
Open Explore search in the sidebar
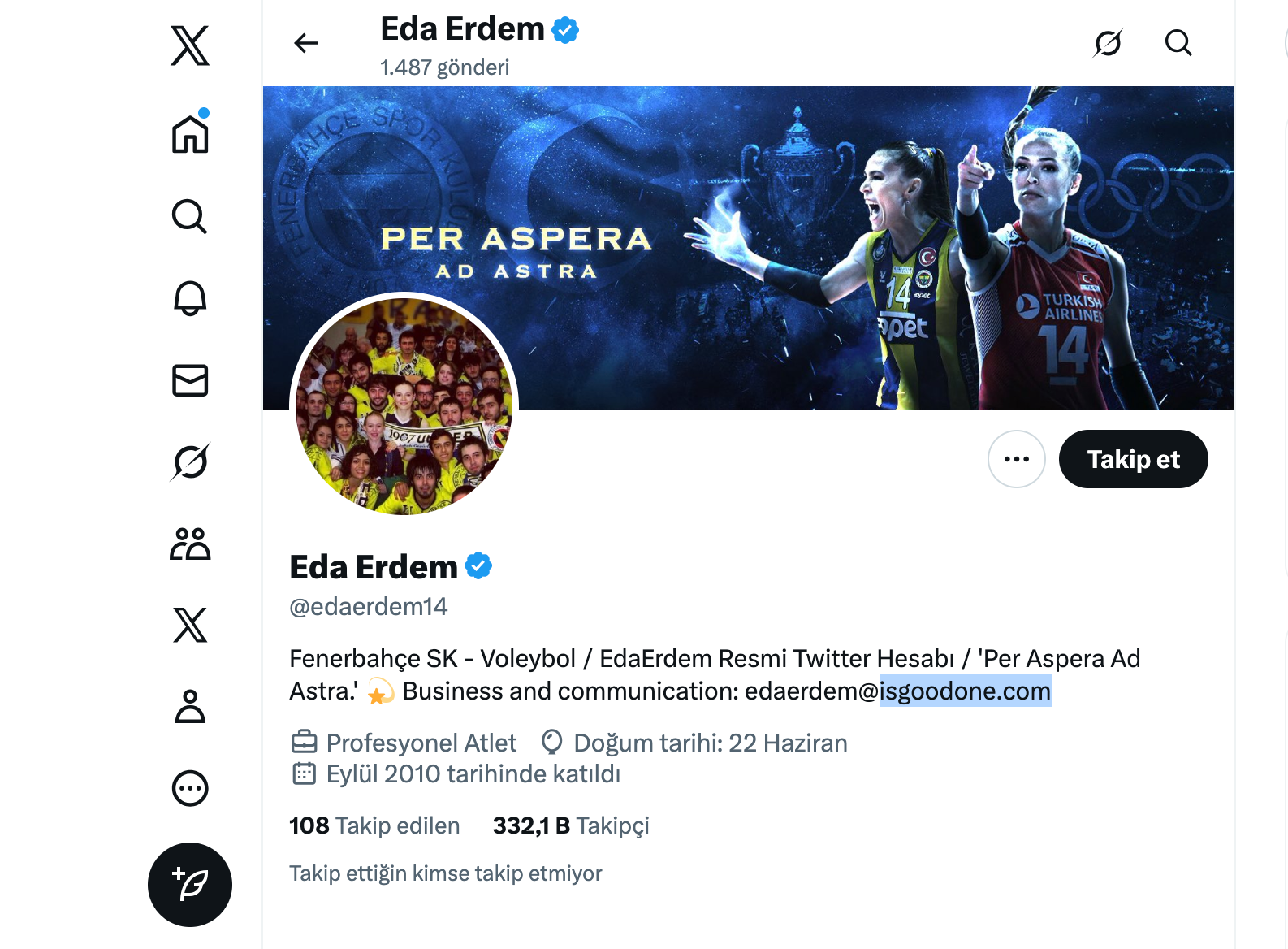[x=190, y=216]
